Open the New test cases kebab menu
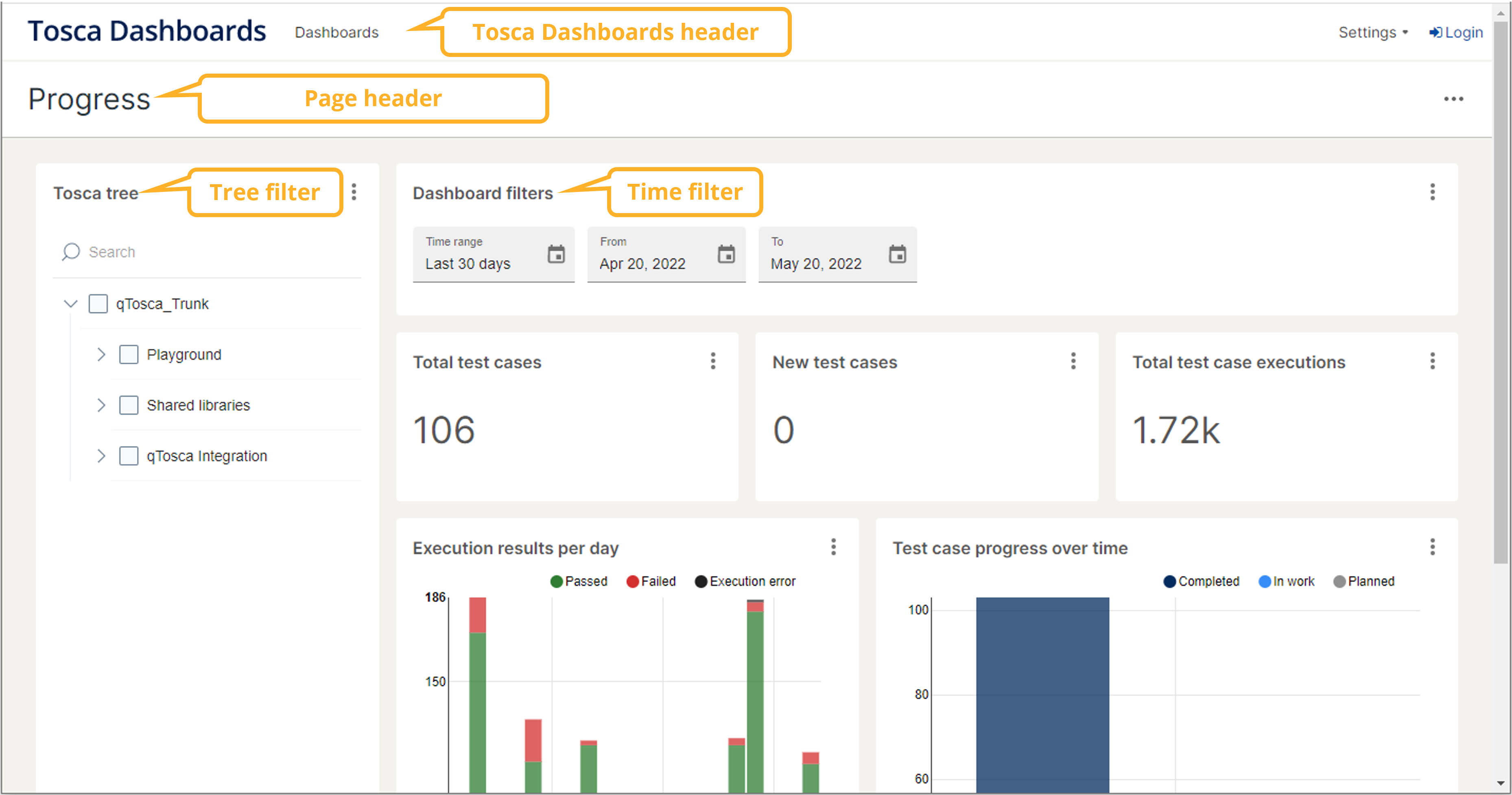This screenshot has width=1512, height=795. coord(1073,361)
